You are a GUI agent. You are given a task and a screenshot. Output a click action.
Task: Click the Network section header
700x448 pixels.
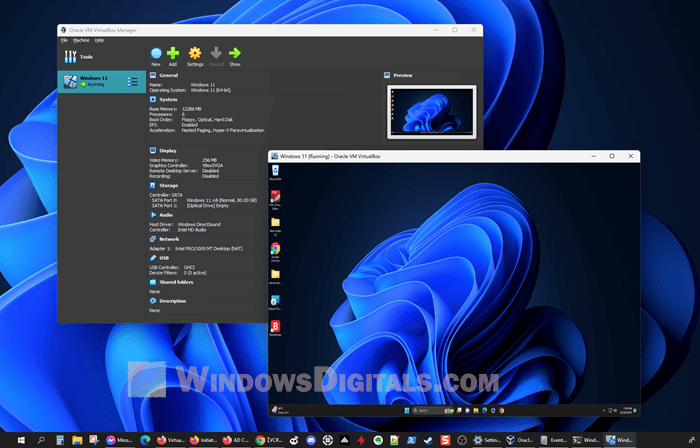(x=169, y=239)
